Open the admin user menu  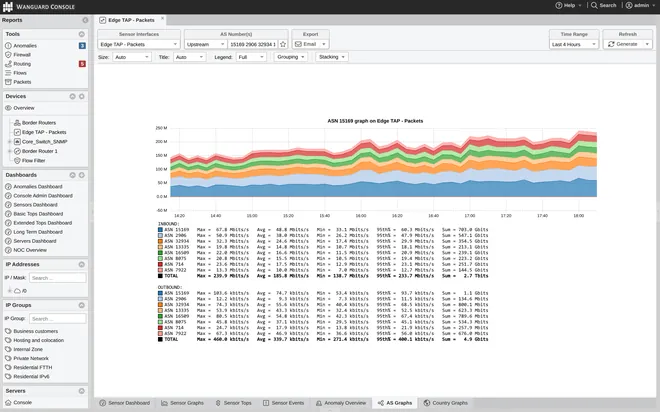click(x=640, y=5)
